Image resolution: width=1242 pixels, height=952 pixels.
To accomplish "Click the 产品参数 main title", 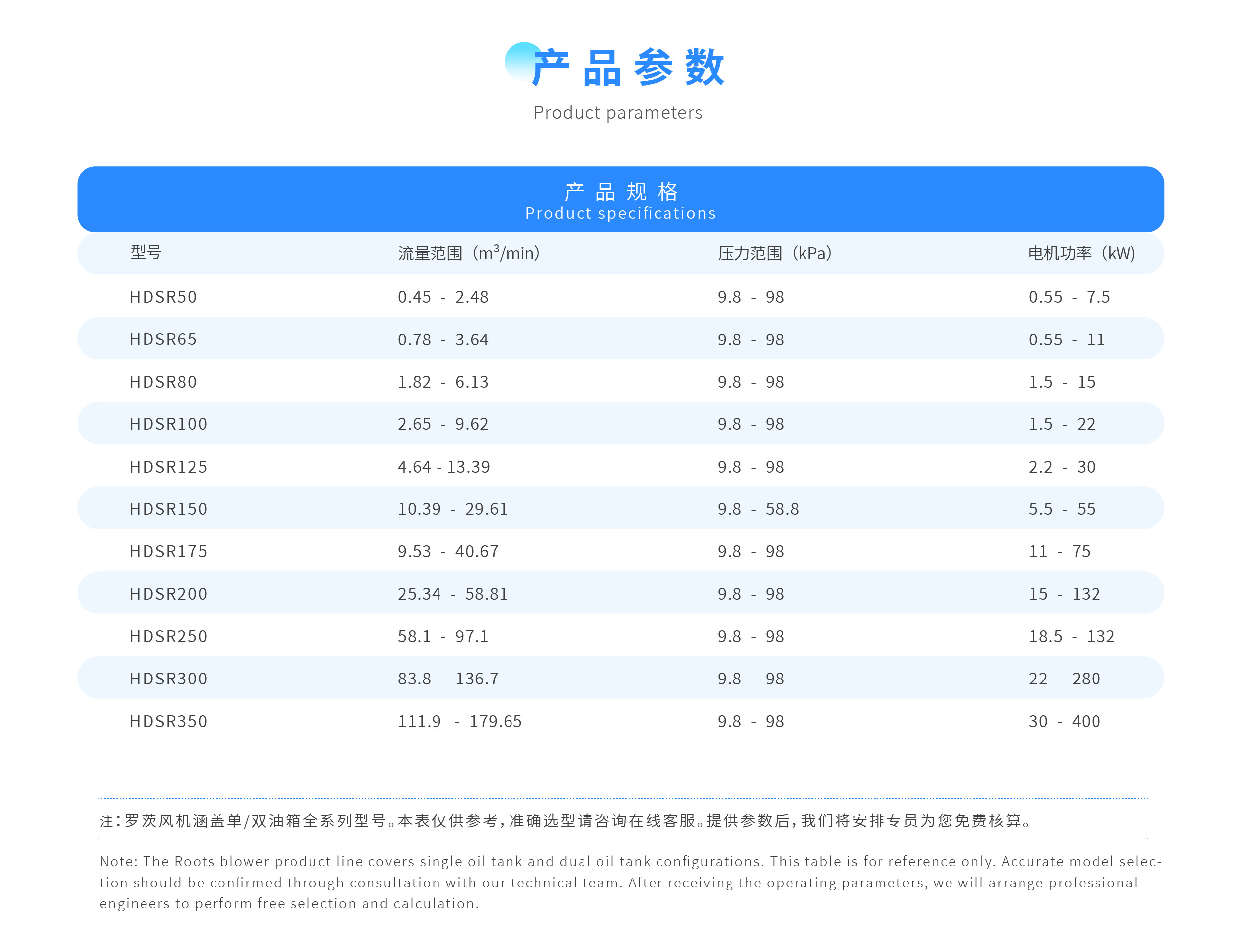I will click(x=628, y=68).
